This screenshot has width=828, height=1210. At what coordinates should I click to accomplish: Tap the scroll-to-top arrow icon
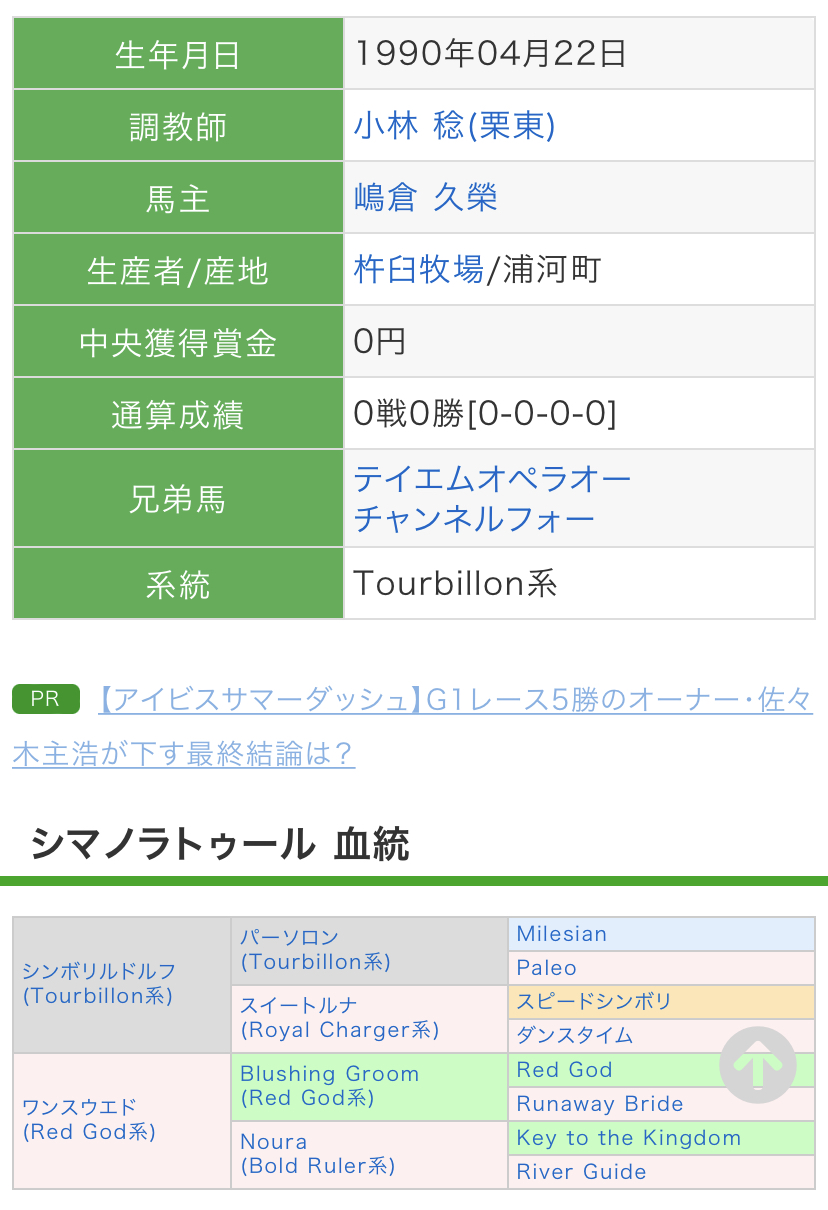758,1066
